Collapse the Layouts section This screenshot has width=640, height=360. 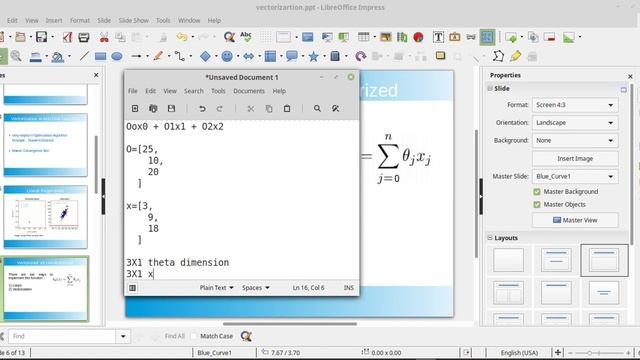click(x=490, y=238)
